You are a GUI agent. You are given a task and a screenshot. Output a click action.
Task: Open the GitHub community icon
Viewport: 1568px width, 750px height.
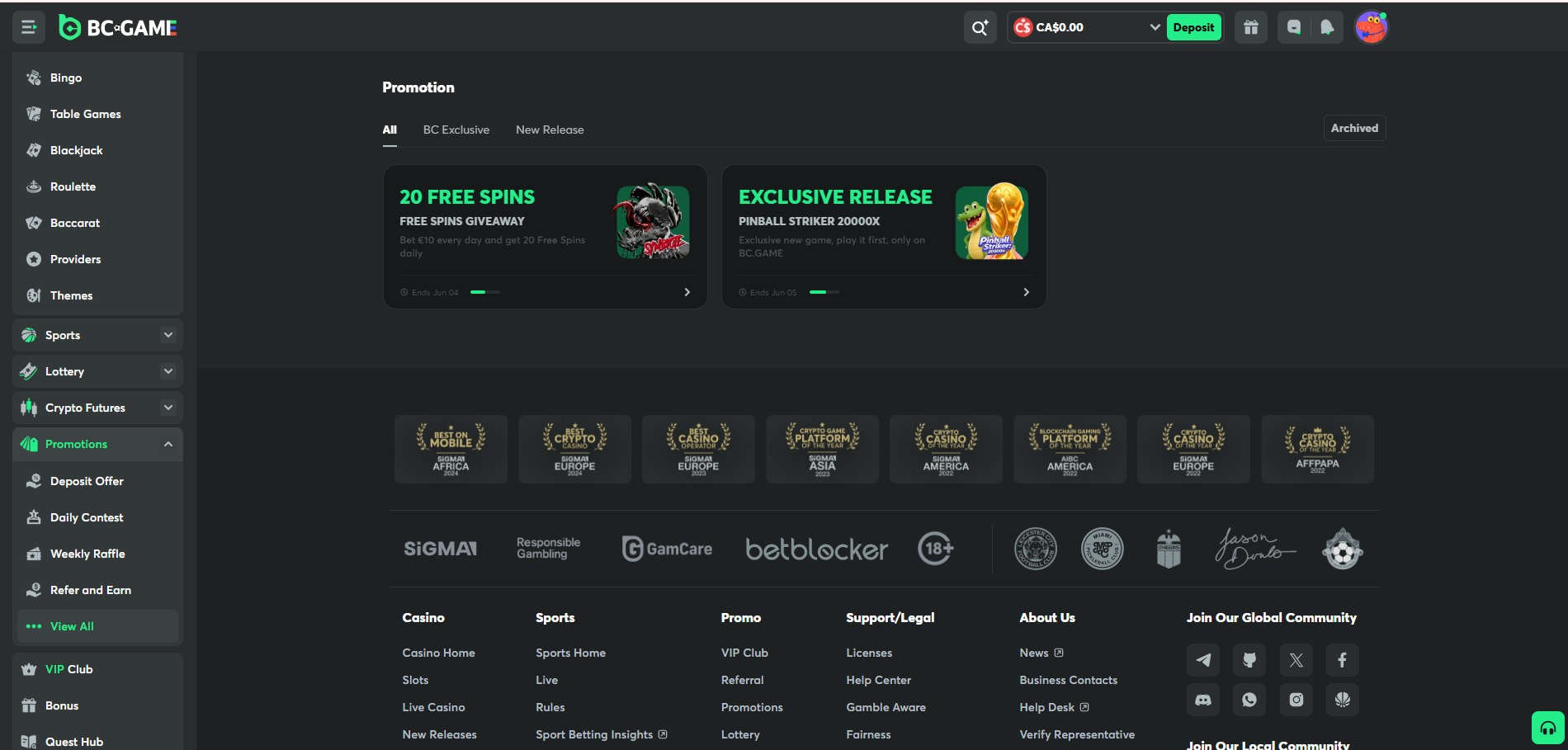click(1249, 660)
